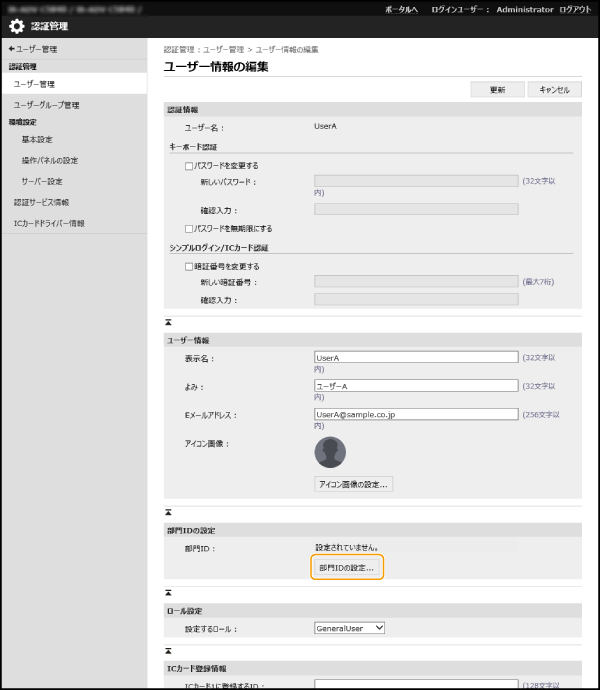Click the collapse arrow above ICカード登録情報 section

pos(168,650)
